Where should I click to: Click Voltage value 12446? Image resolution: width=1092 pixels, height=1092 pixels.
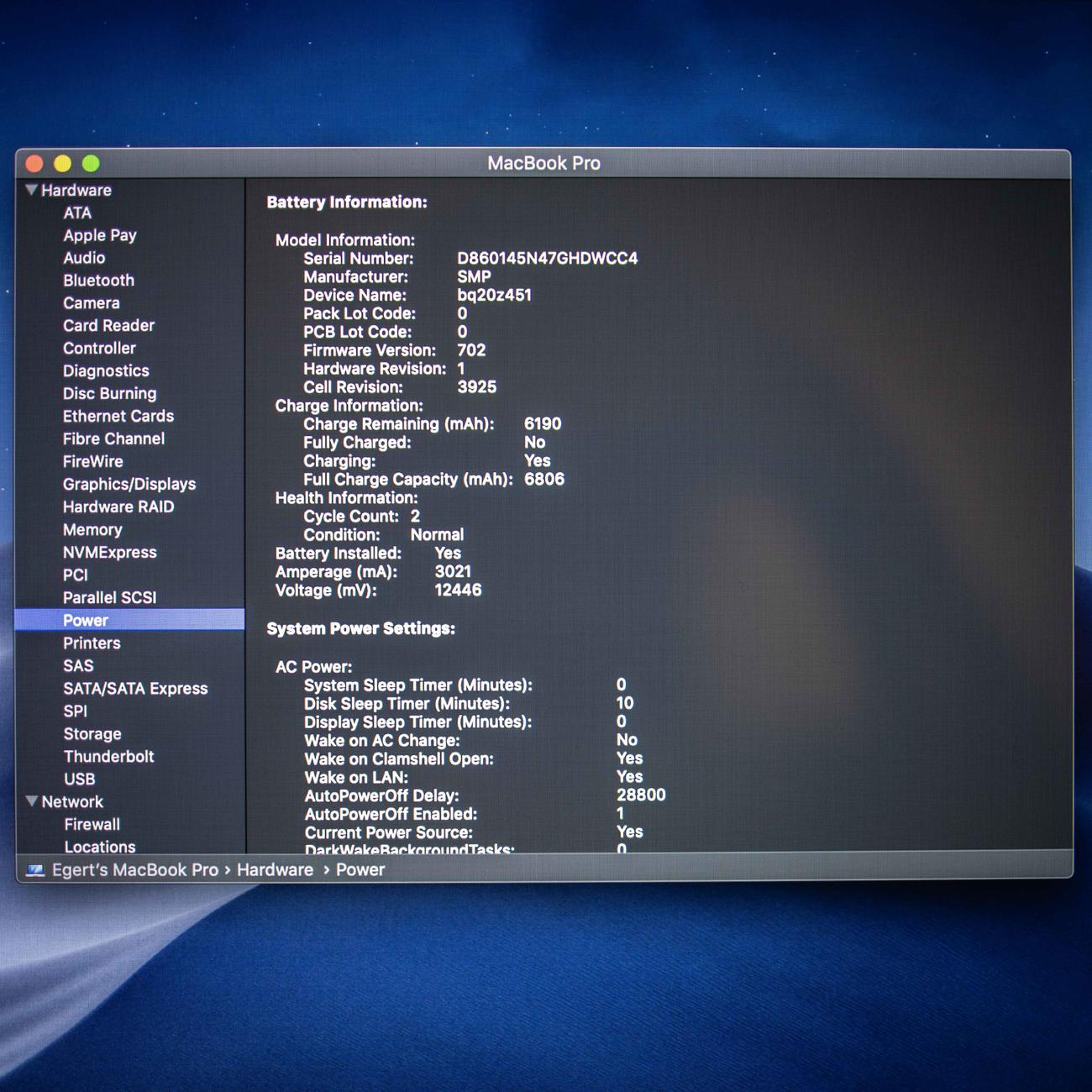tap(458, 591)
